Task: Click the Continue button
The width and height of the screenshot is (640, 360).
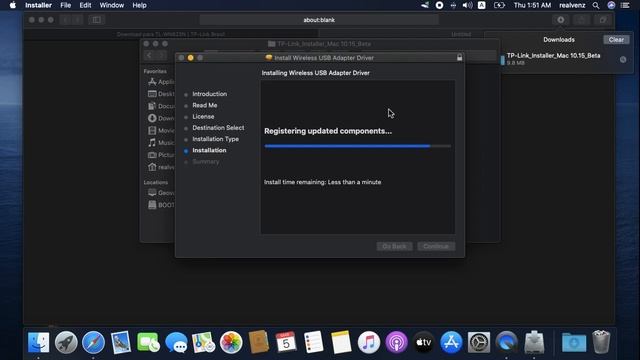Action: pos(436,246)
